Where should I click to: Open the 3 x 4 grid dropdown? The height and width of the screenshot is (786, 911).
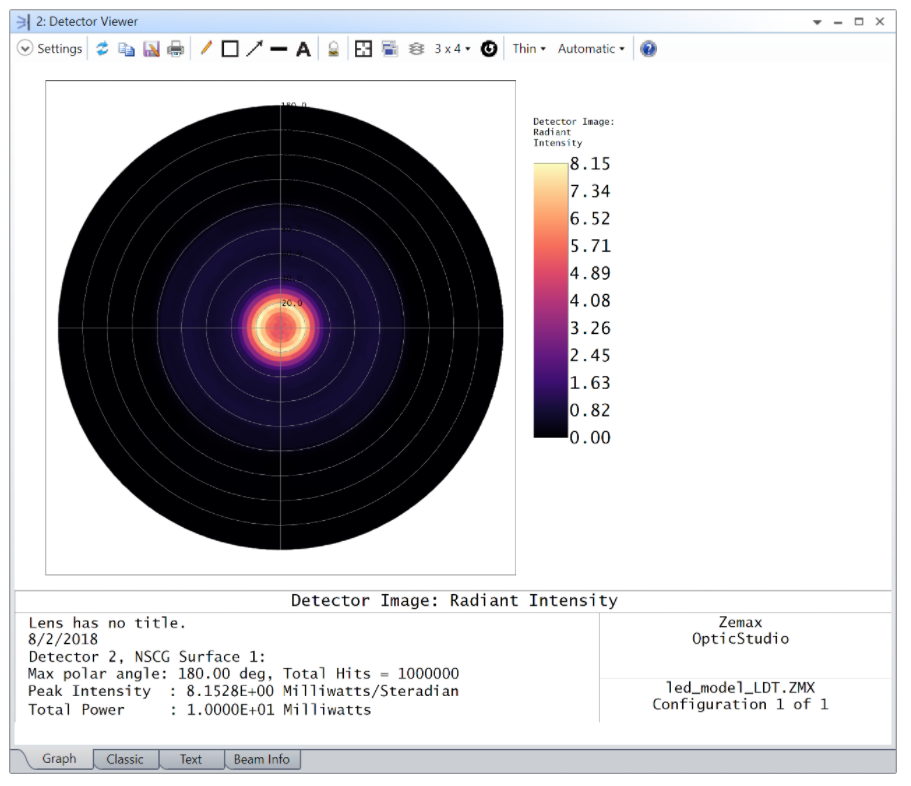pyautogui.click(x=451, y=49)
